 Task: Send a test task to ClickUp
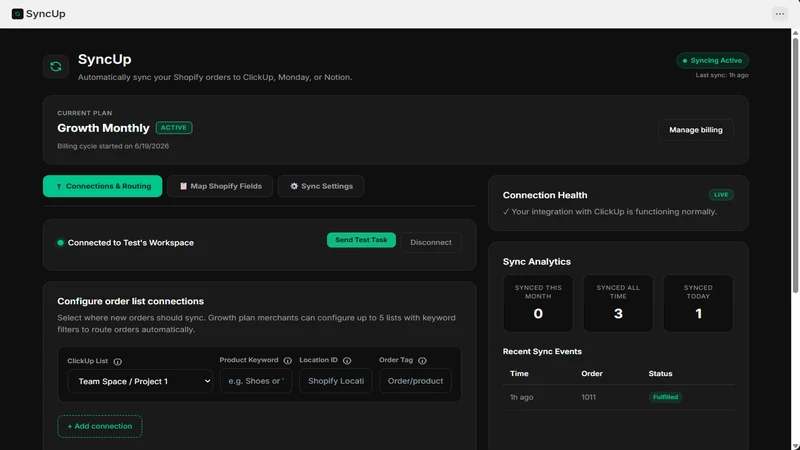(x=361, y=240)
